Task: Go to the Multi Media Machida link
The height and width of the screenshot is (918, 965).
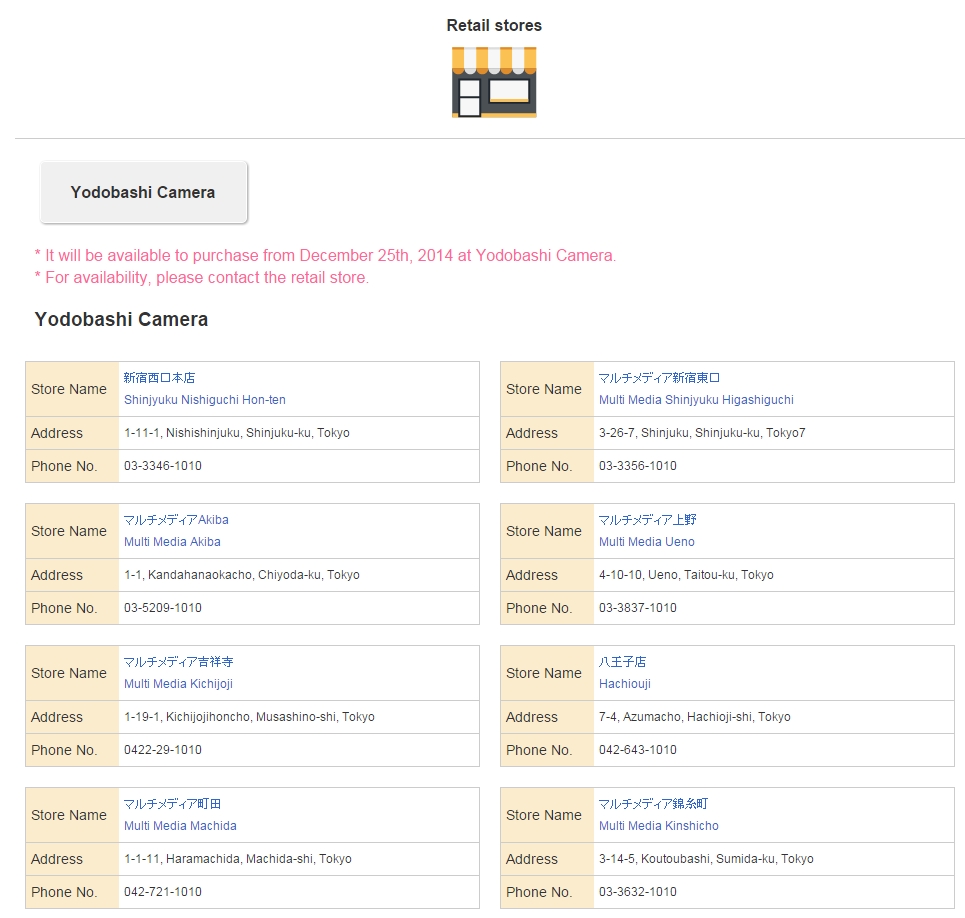Action: 180,826
